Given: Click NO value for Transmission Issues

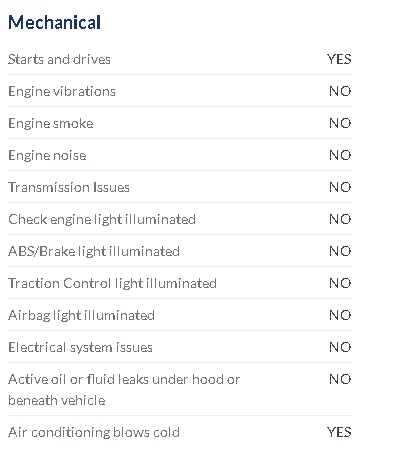Looking at the screenshot, I should click(340, 187).
